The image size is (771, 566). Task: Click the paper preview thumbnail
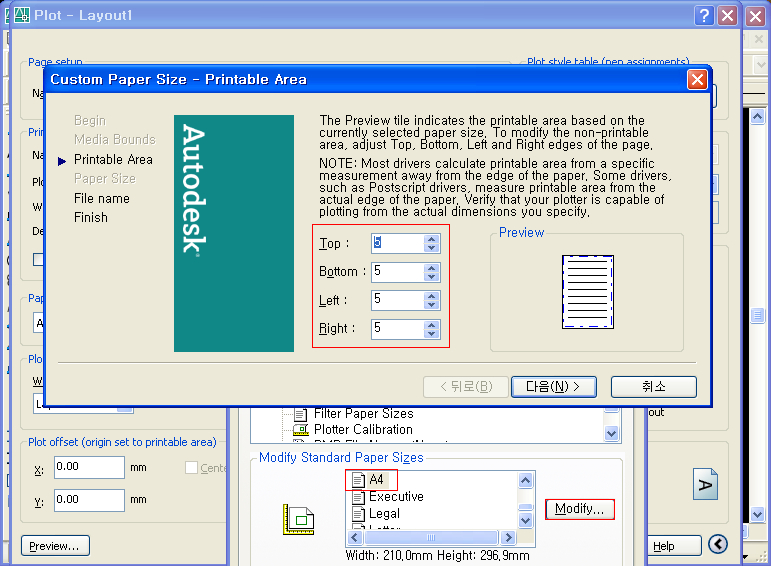[x=588, y=292]
